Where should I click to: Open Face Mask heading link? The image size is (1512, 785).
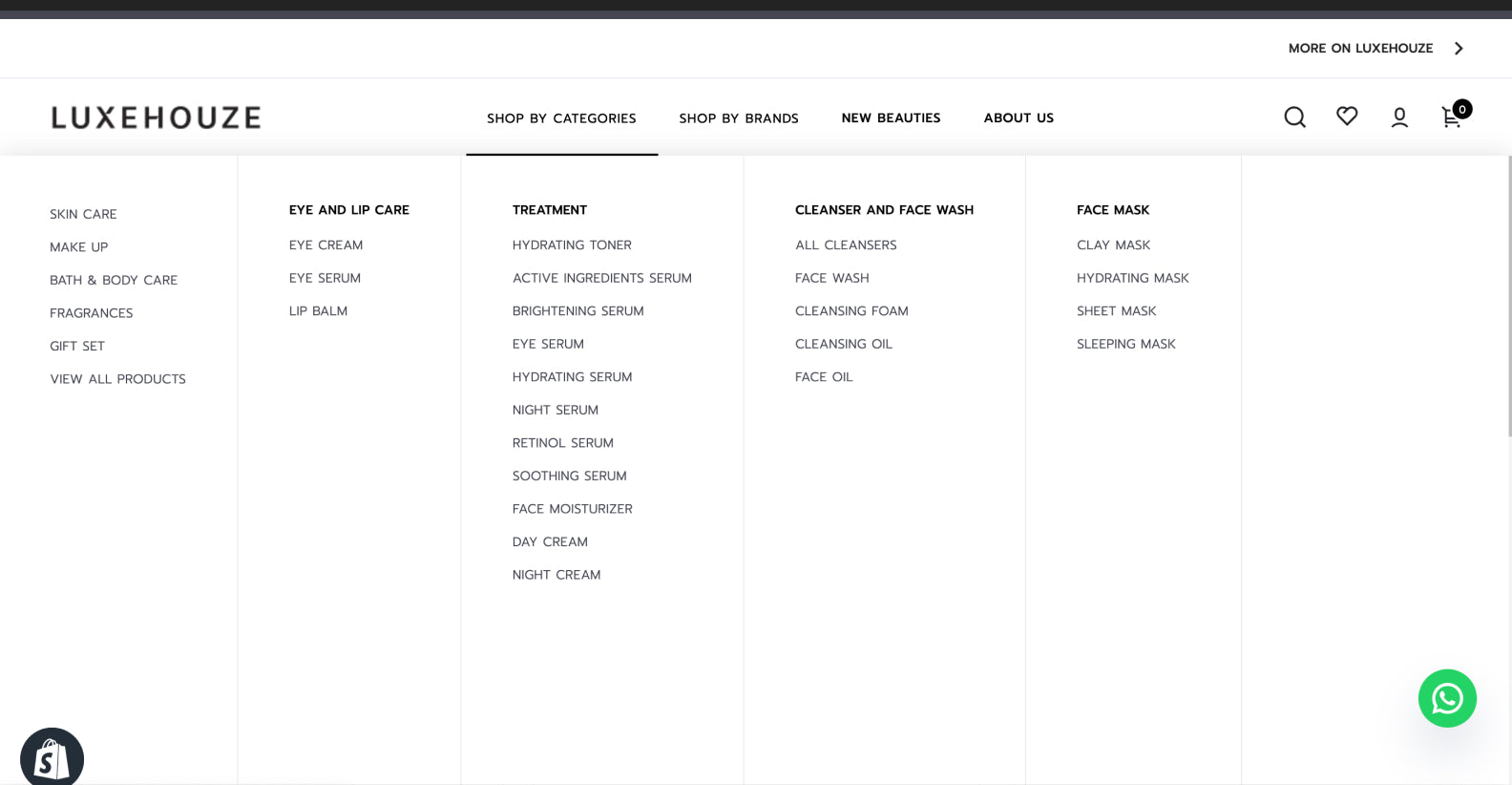coord(1113,210)
